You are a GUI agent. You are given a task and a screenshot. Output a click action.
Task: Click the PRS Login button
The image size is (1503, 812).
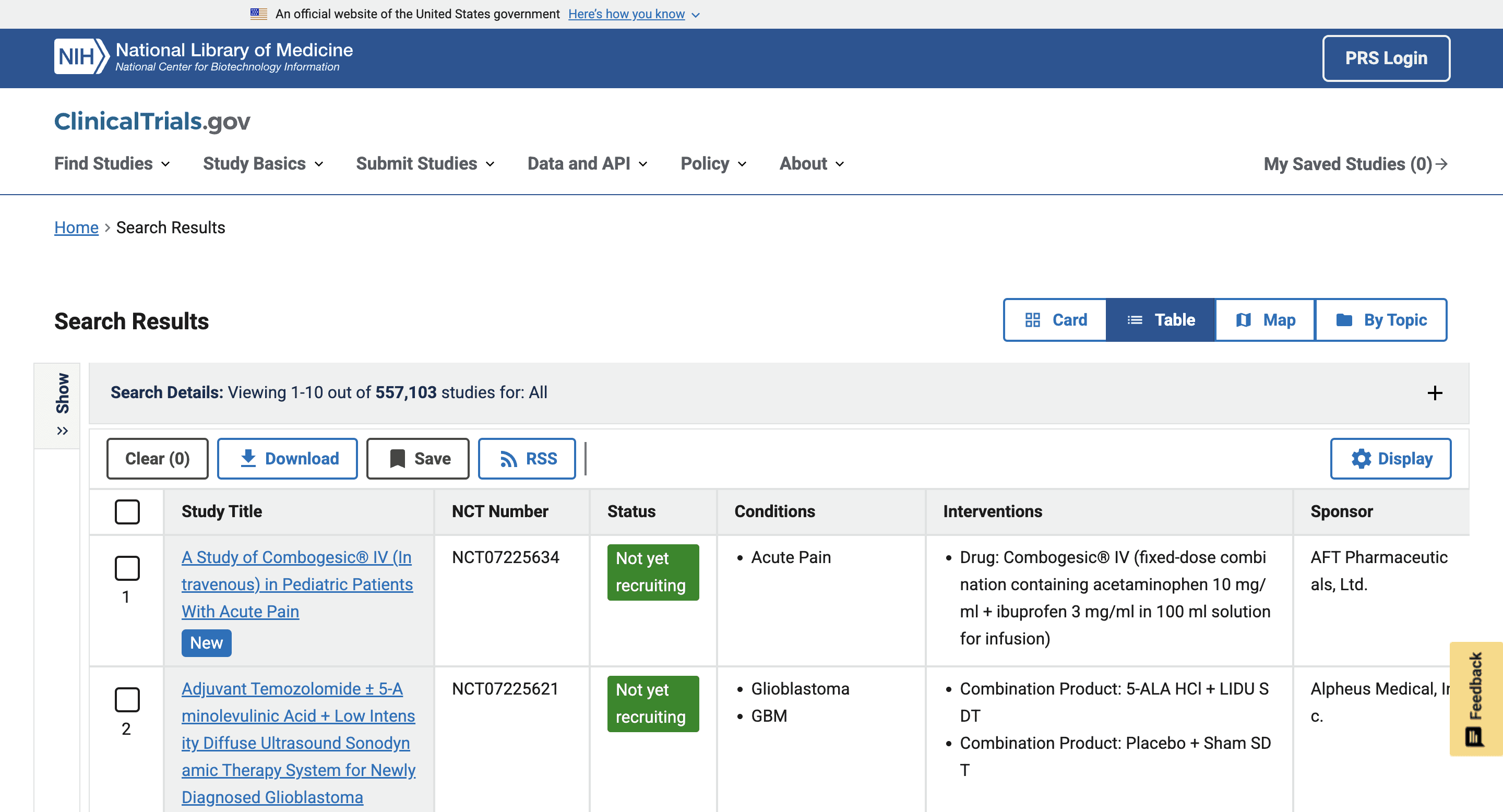click(1386, 58)
